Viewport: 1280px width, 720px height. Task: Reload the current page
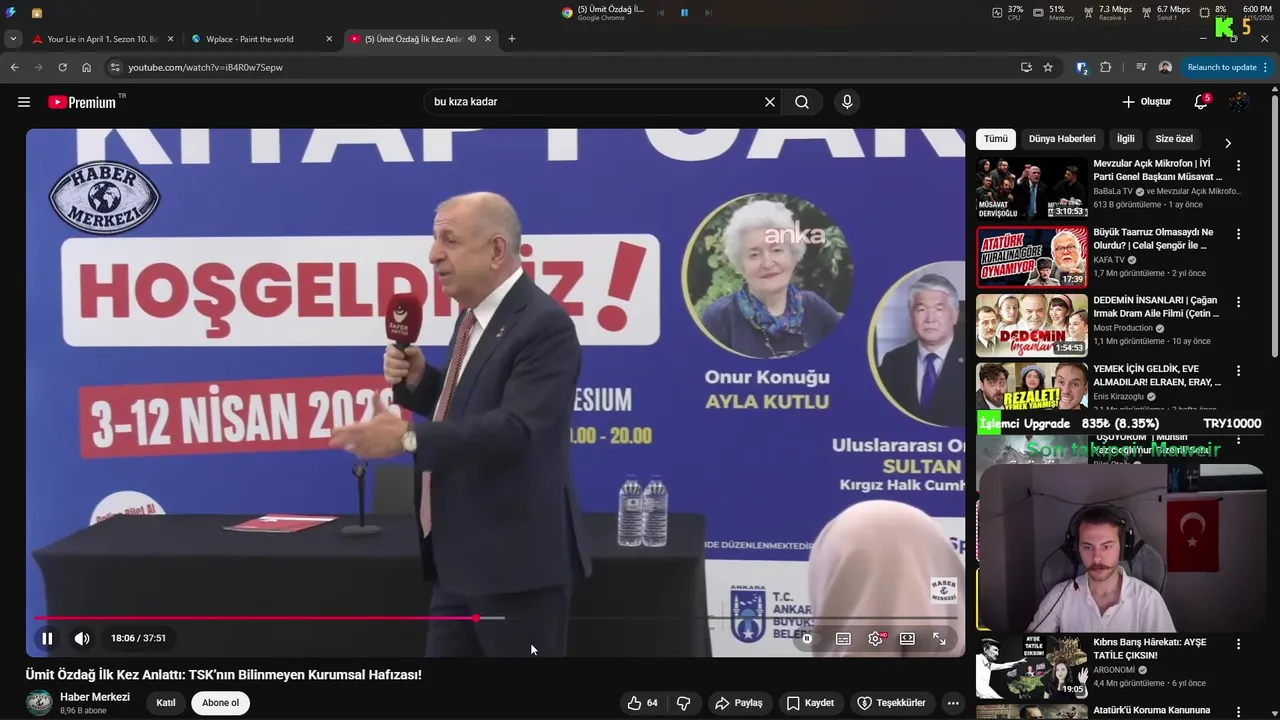pyautogui.click(x=62, y=67)
